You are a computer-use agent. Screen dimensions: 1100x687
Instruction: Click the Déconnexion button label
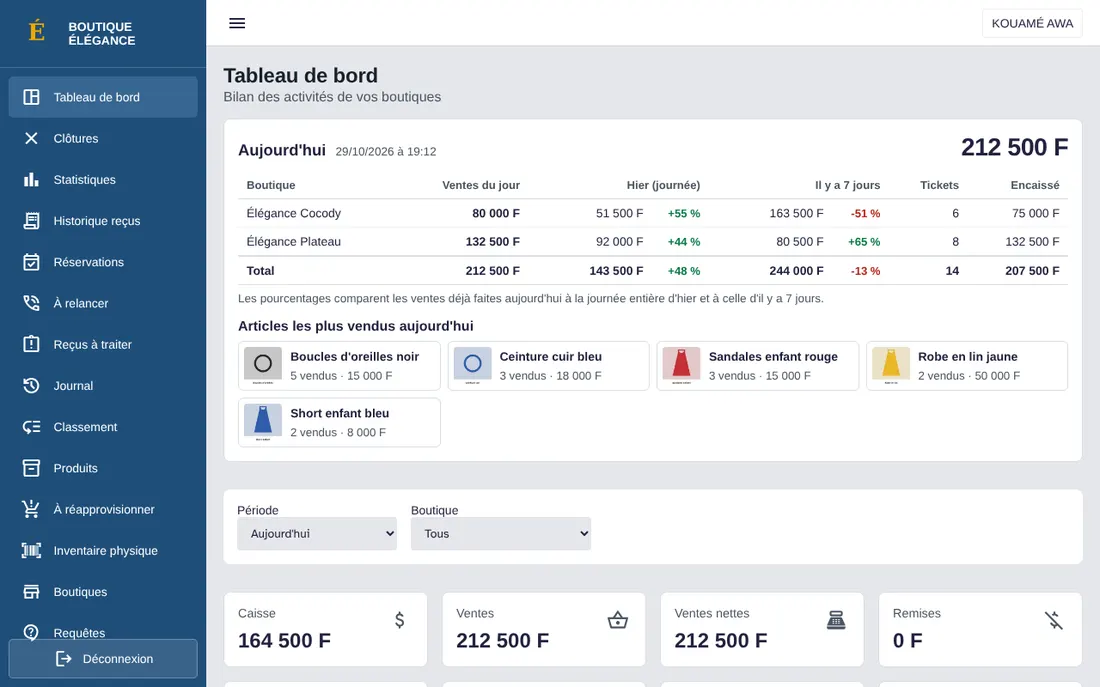click(118, 659)
